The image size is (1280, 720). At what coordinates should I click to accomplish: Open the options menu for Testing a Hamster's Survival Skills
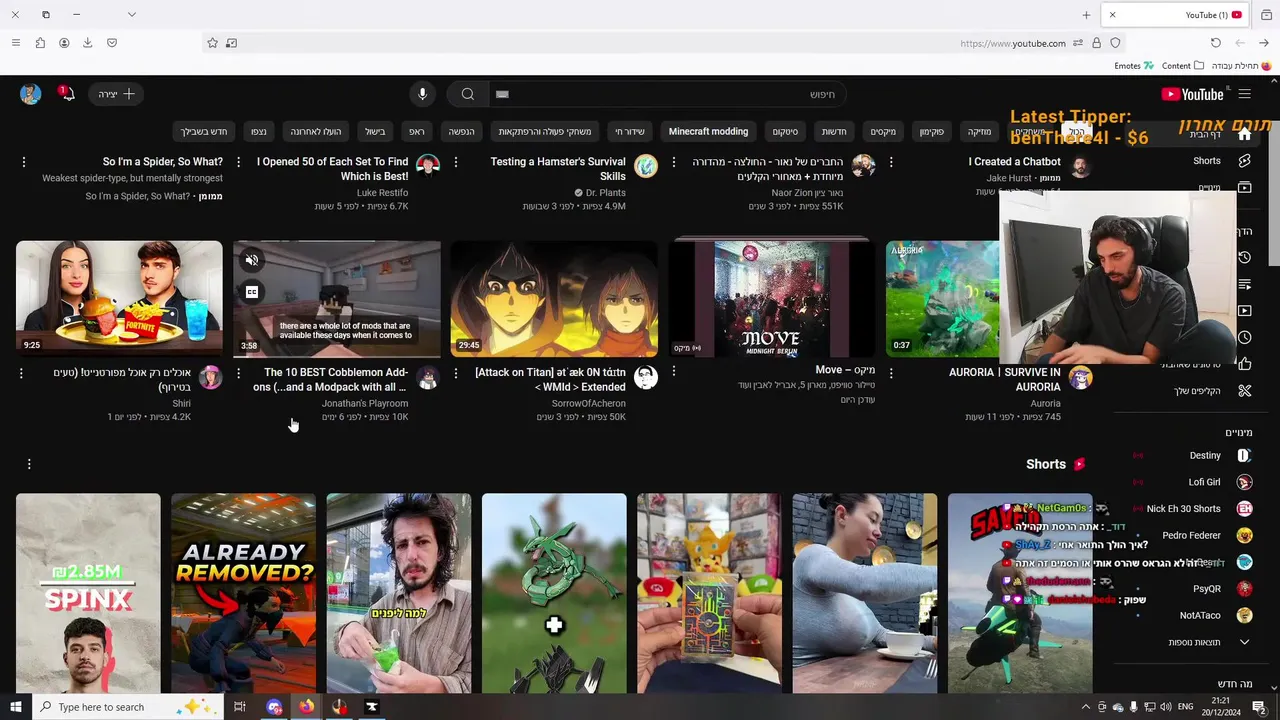tap(456, 162)
